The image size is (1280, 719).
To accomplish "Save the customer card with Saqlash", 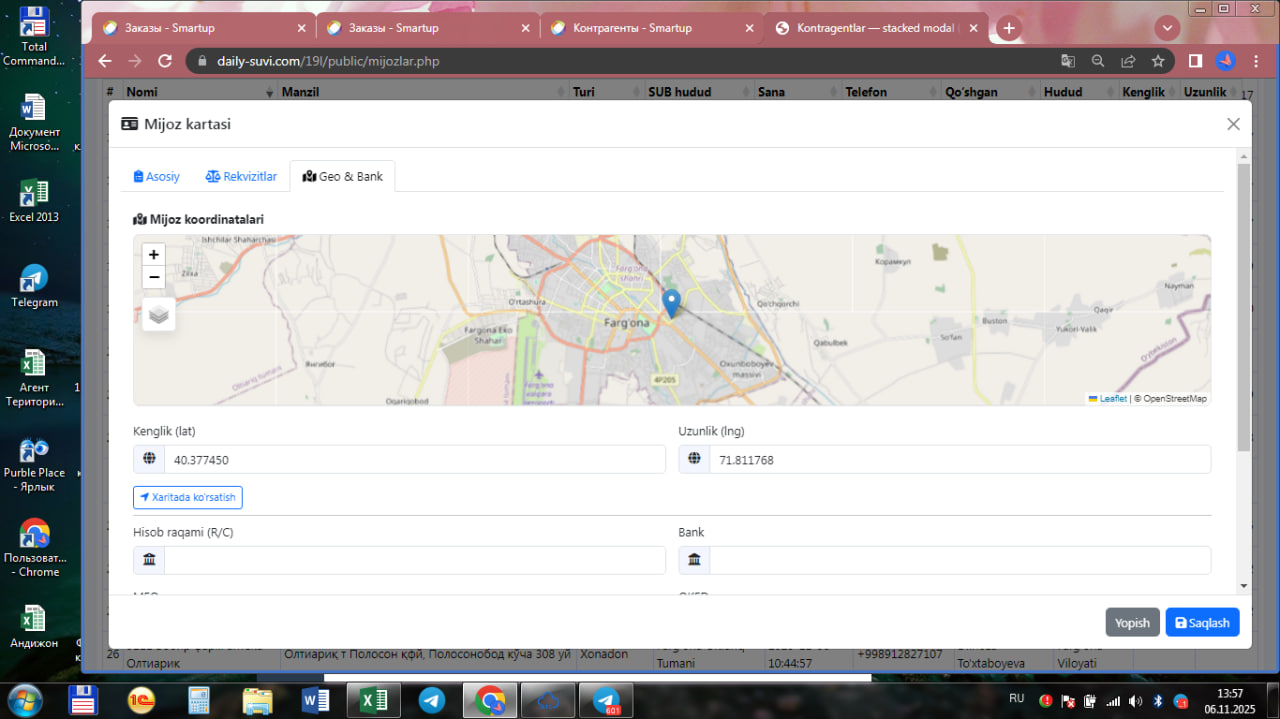I will tap(1202, 622).
